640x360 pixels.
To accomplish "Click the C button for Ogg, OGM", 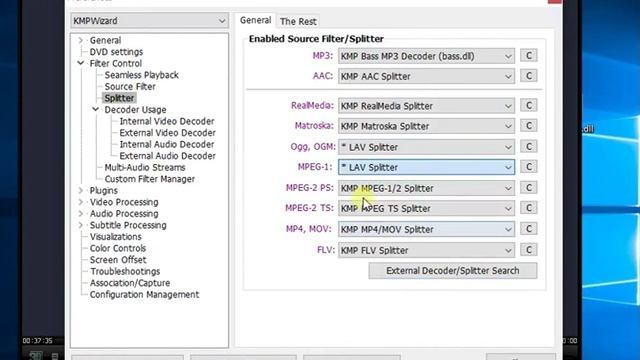I will (529, 146).
